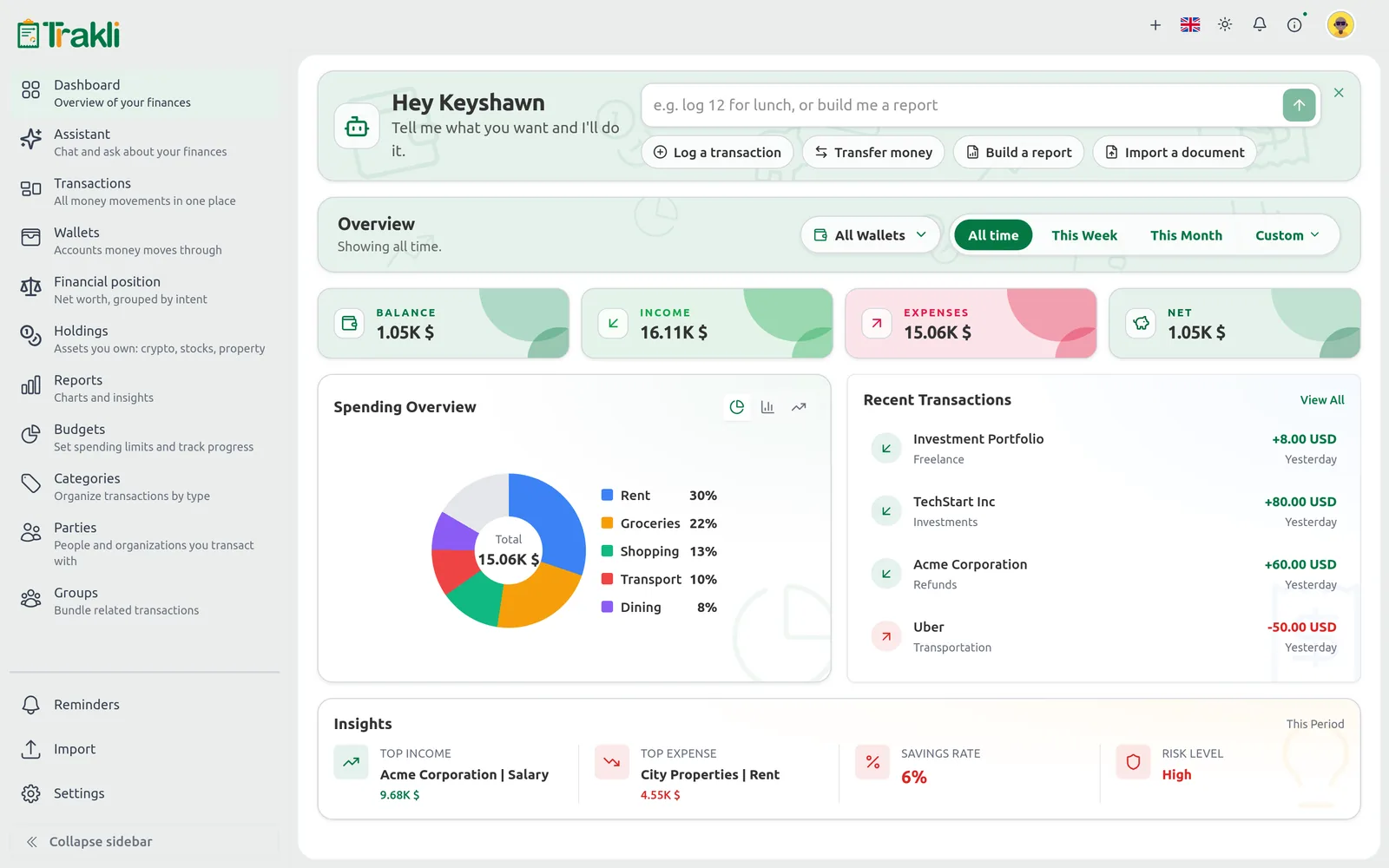Switch Spending Overview to trend line view
Screen dimensions: 1389x868
click(x=799, y=407)
